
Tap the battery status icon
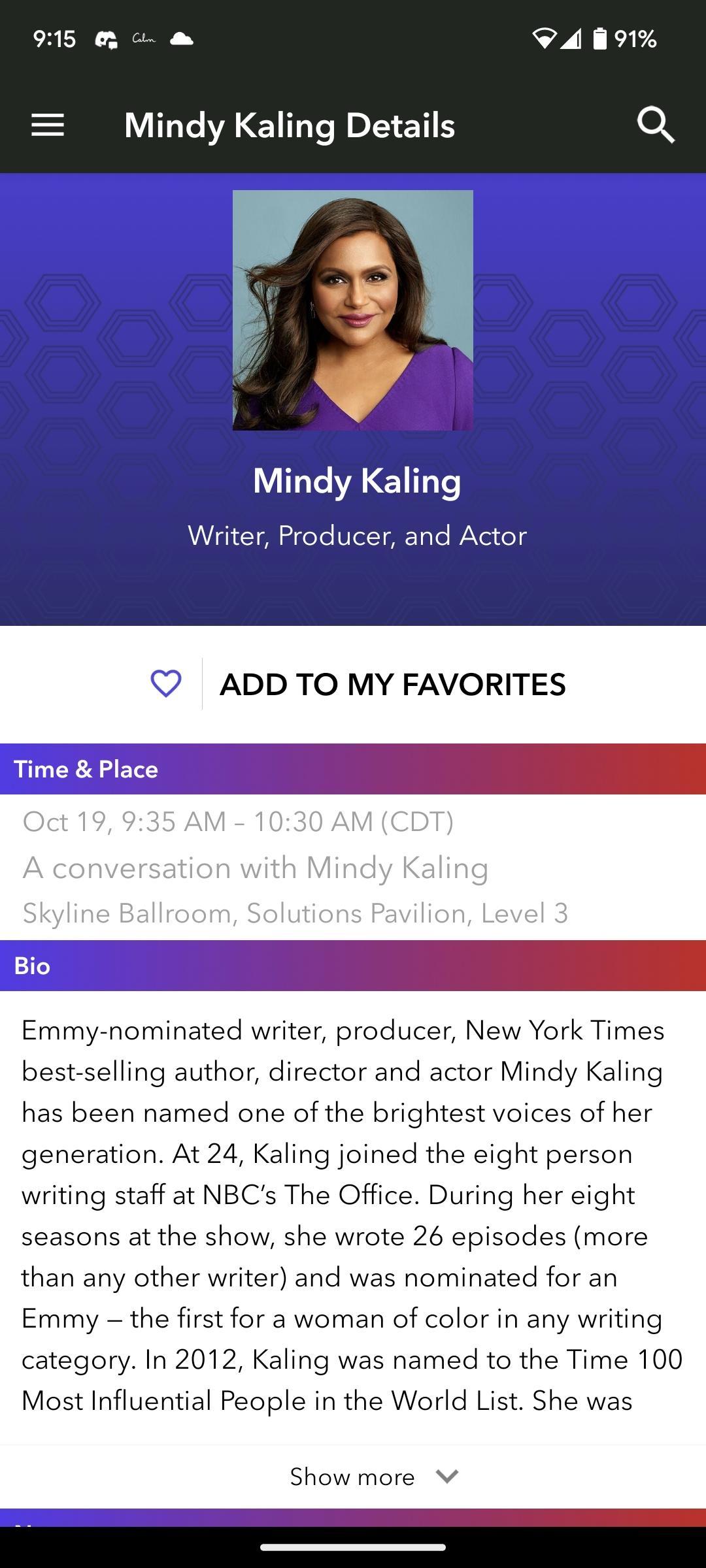[599, 39]
